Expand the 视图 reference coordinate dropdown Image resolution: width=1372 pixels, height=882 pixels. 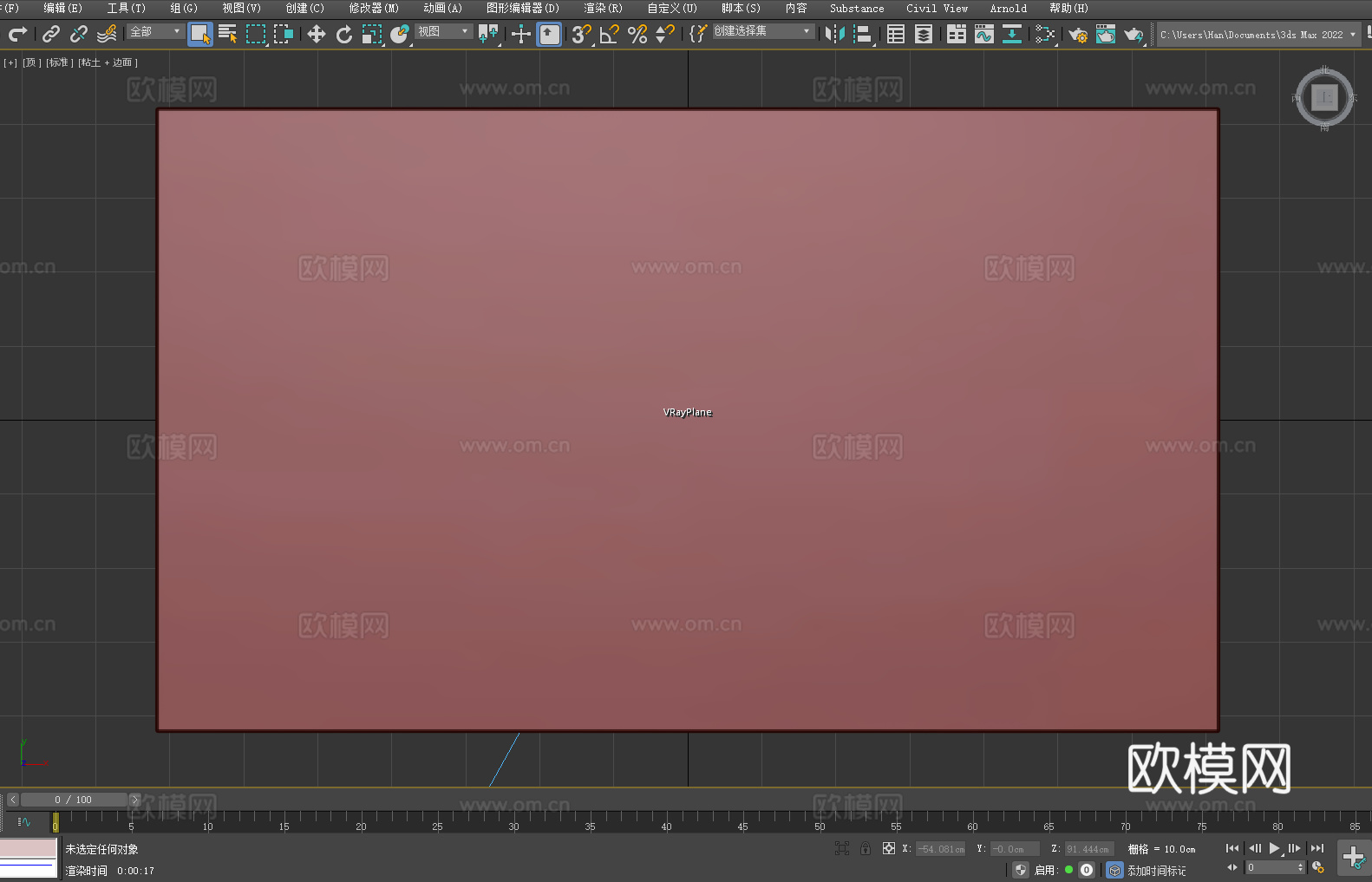click(x=443, y=31)
